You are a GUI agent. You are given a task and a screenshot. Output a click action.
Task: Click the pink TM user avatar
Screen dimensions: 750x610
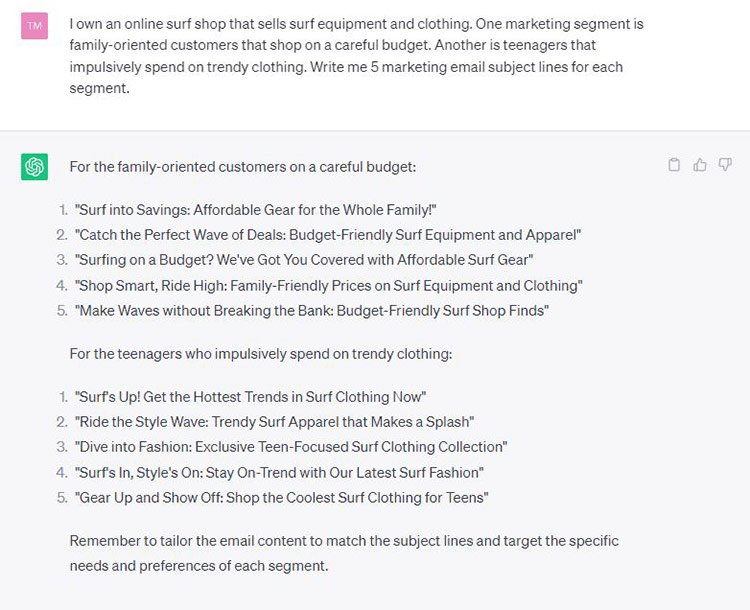(35, 25)
